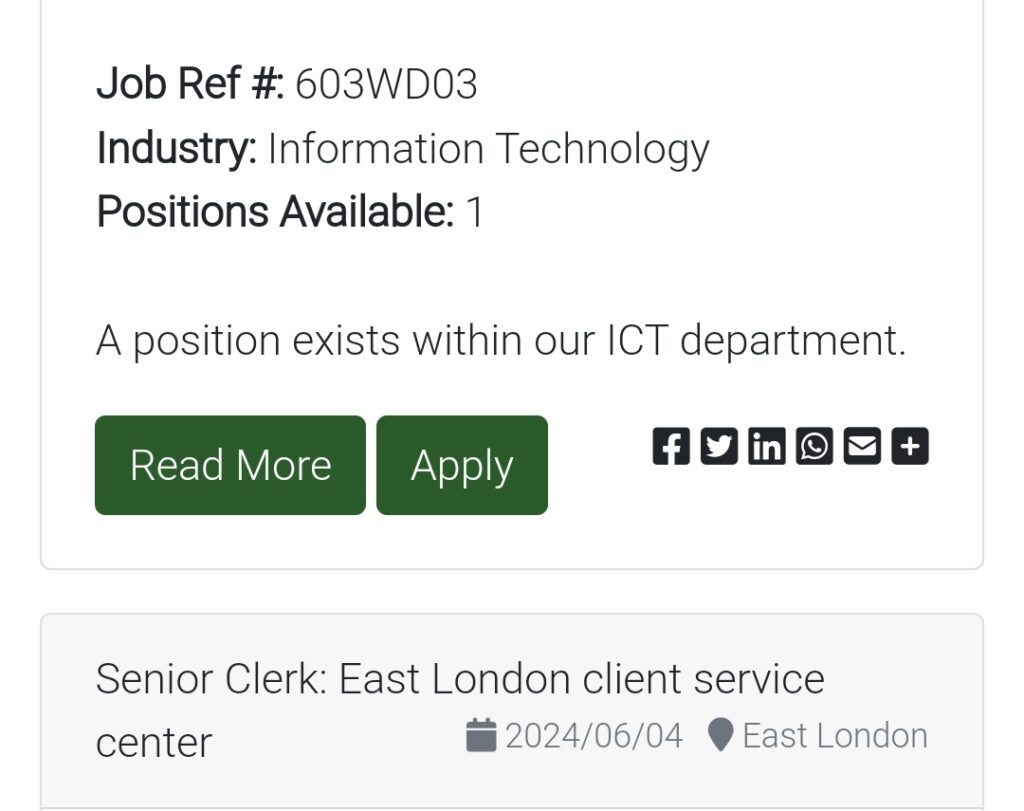The width and height of the screenshot is (1024, 811).
Task: Apply for the ICT department position
Action: click(462, 465)
